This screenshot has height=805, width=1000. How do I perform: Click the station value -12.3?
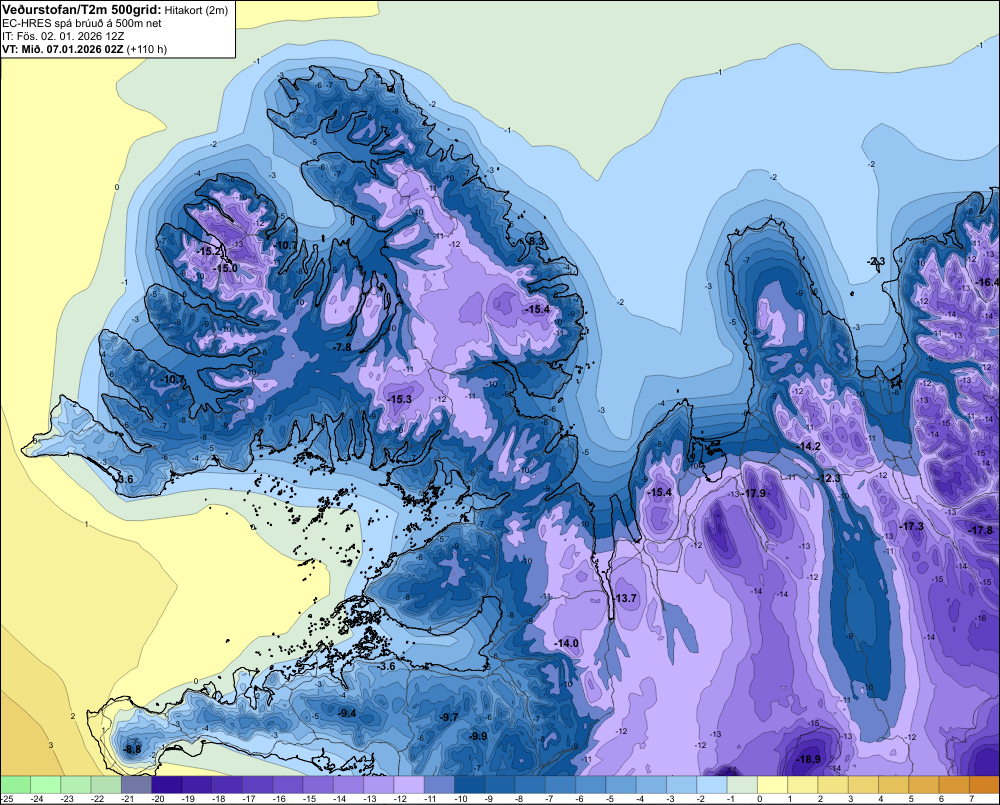click(x=828, y=478)
